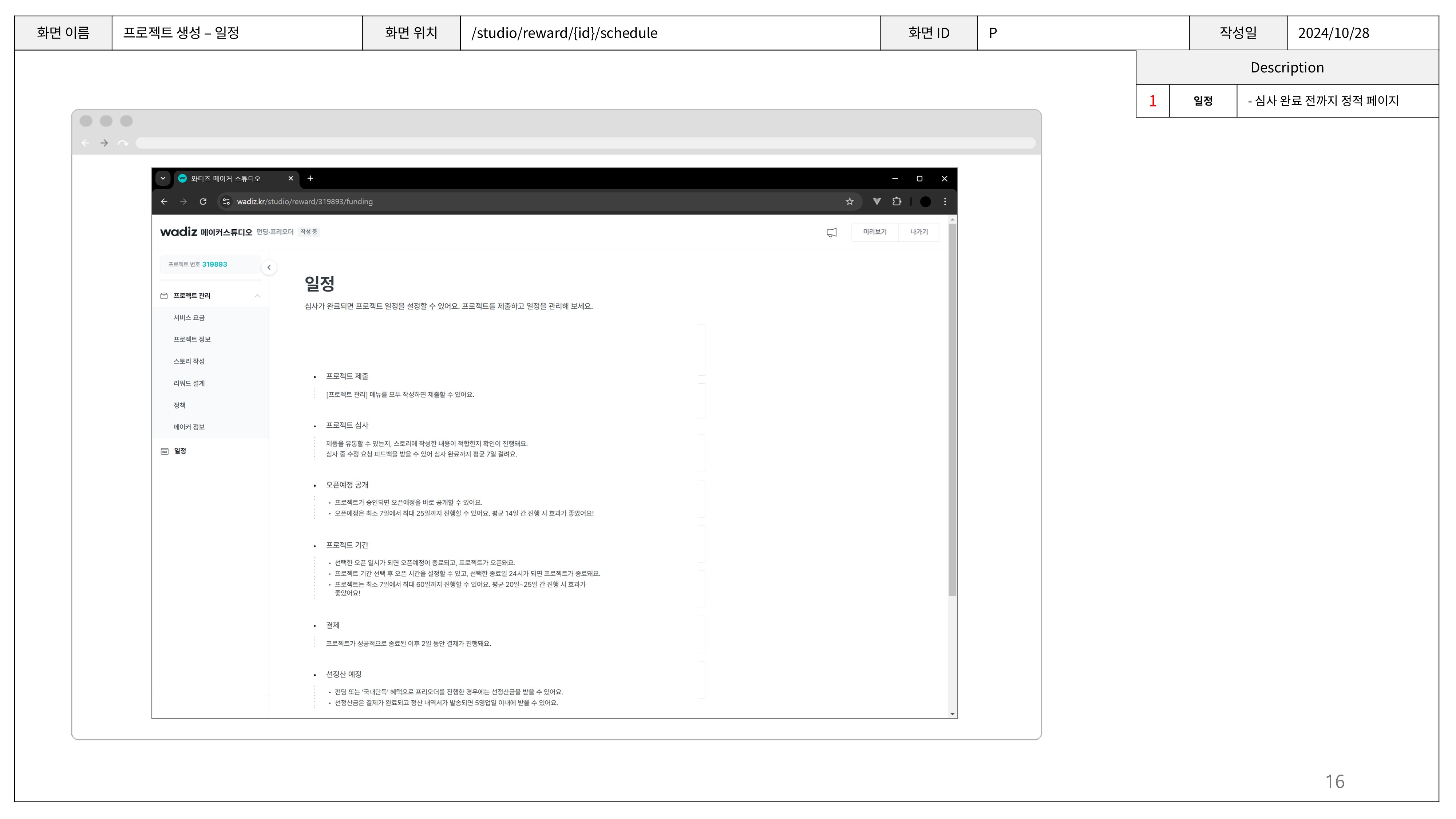Image resolution: width=1456 pixels, height=819 pixels.
Task: Open the browser three-dot menu
Action: [x=945, y=202]
